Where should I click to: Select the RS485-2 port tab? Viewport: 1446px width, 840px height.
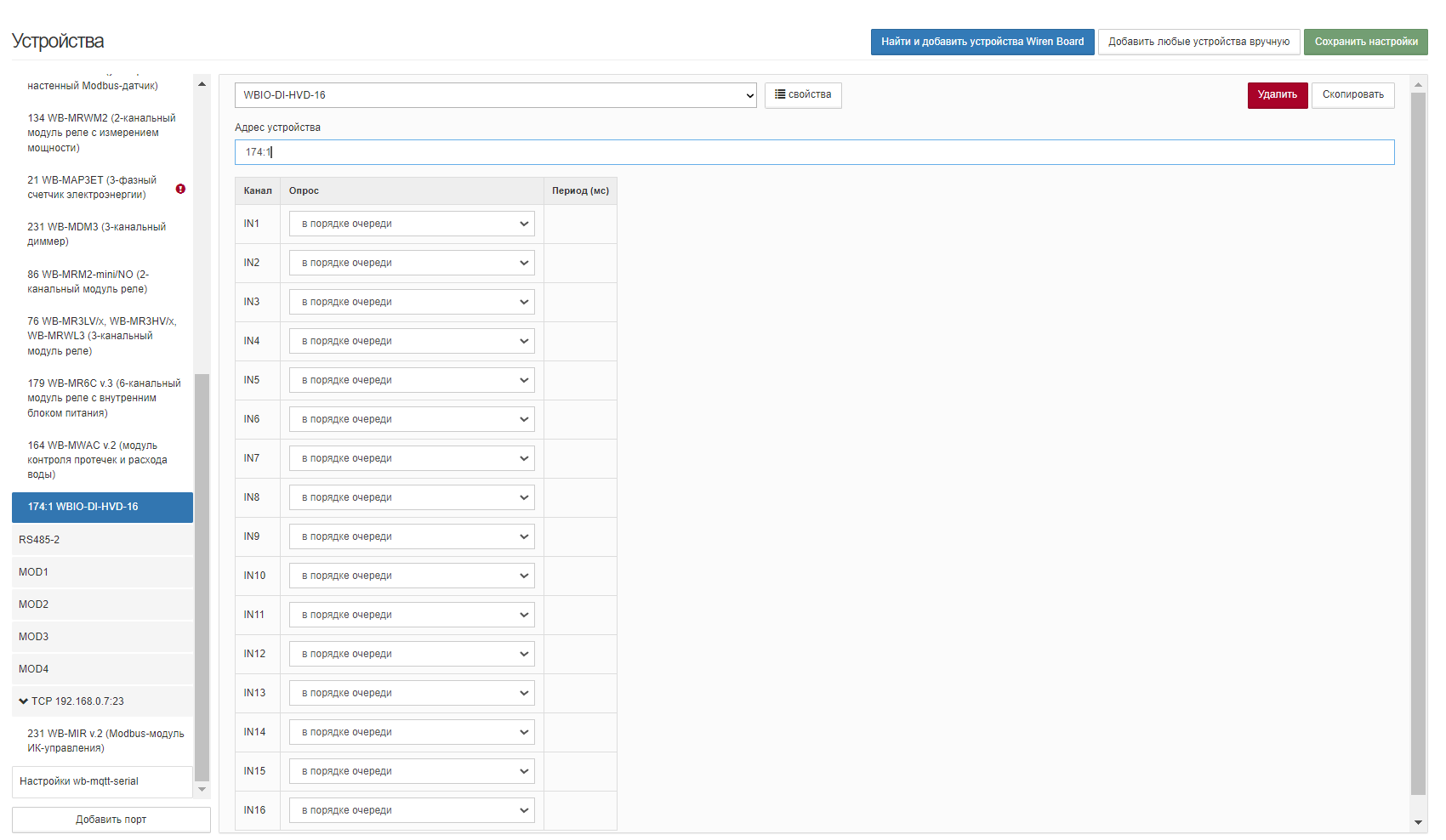coord(102,540)
